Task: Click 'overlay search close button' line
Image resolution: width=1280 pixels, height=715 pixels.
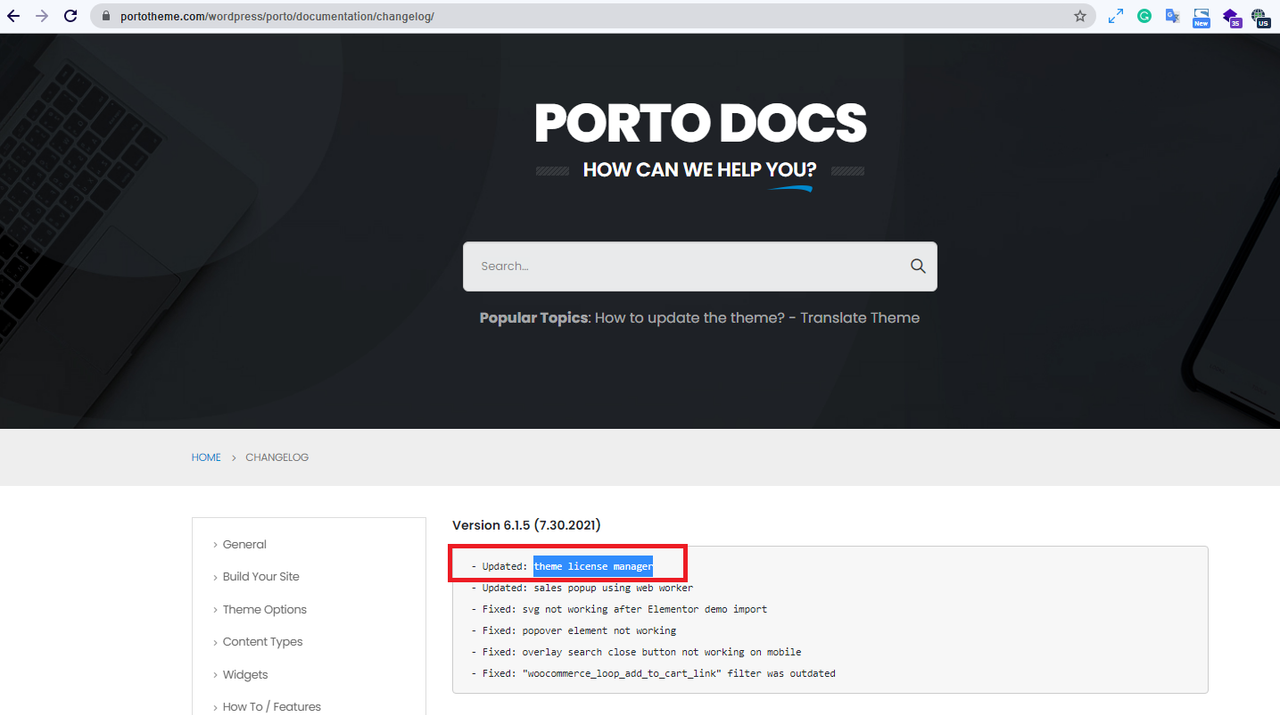Action: coord(636,652)
